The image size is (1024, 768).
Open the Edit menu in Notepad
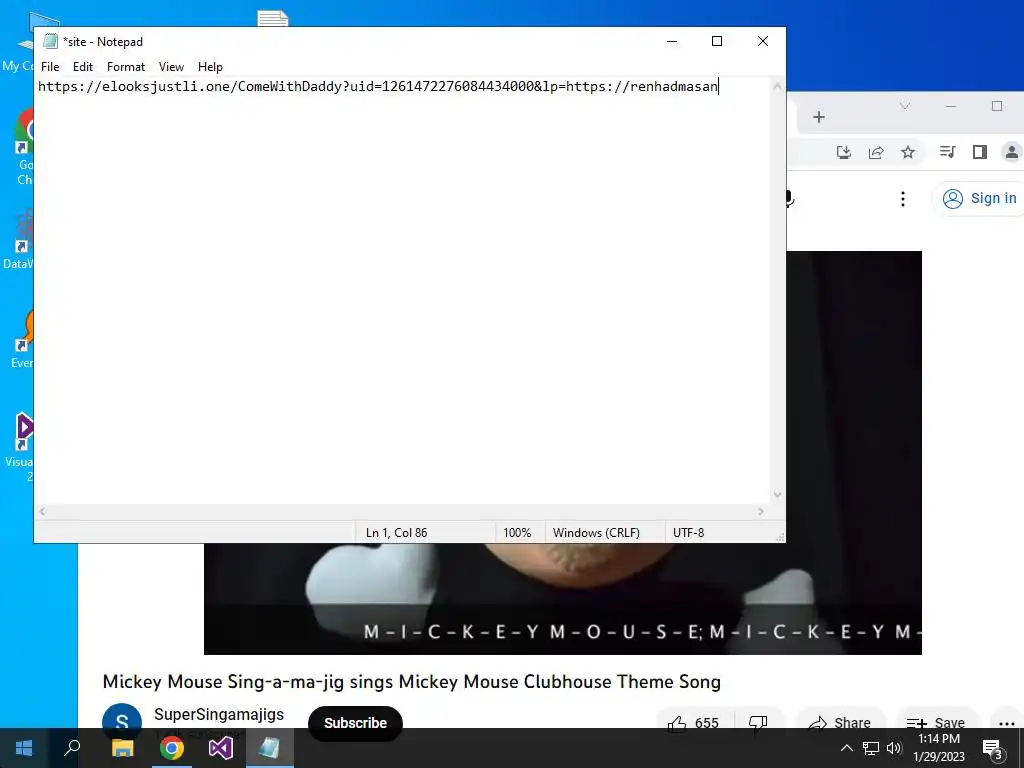click(x=82, y=67)
